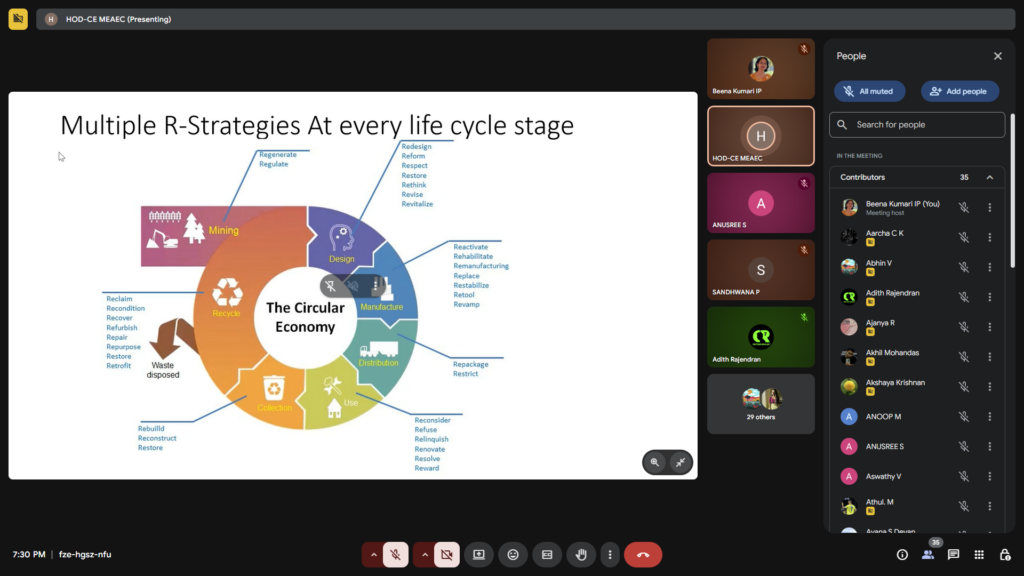
Task: Click the Search for people field
Action: (917, 125)
